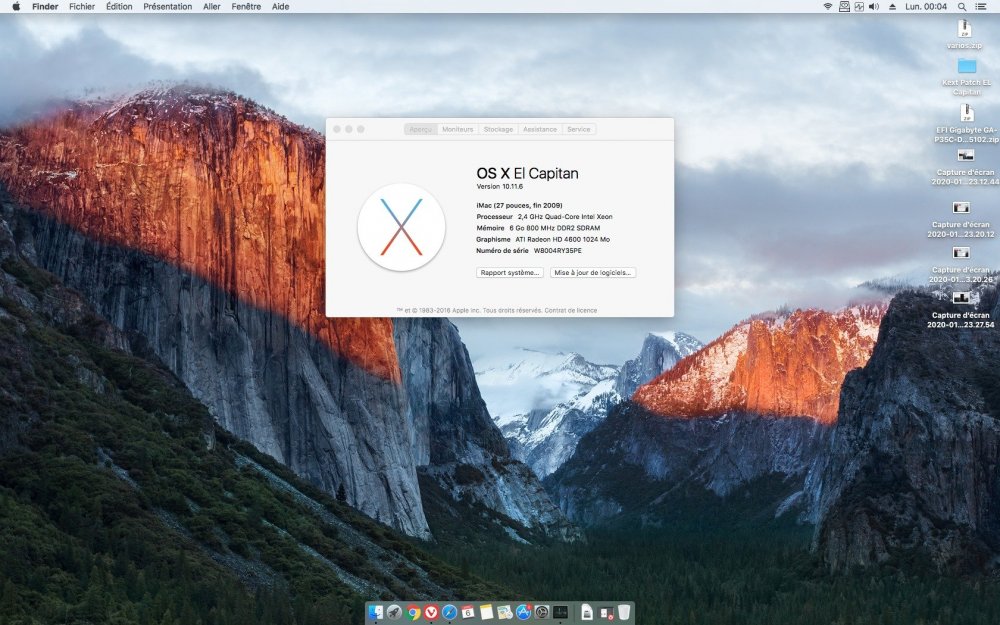Click the serial number W8004RY35PE
Screen dimensions: 1000x625
[557, 251]
